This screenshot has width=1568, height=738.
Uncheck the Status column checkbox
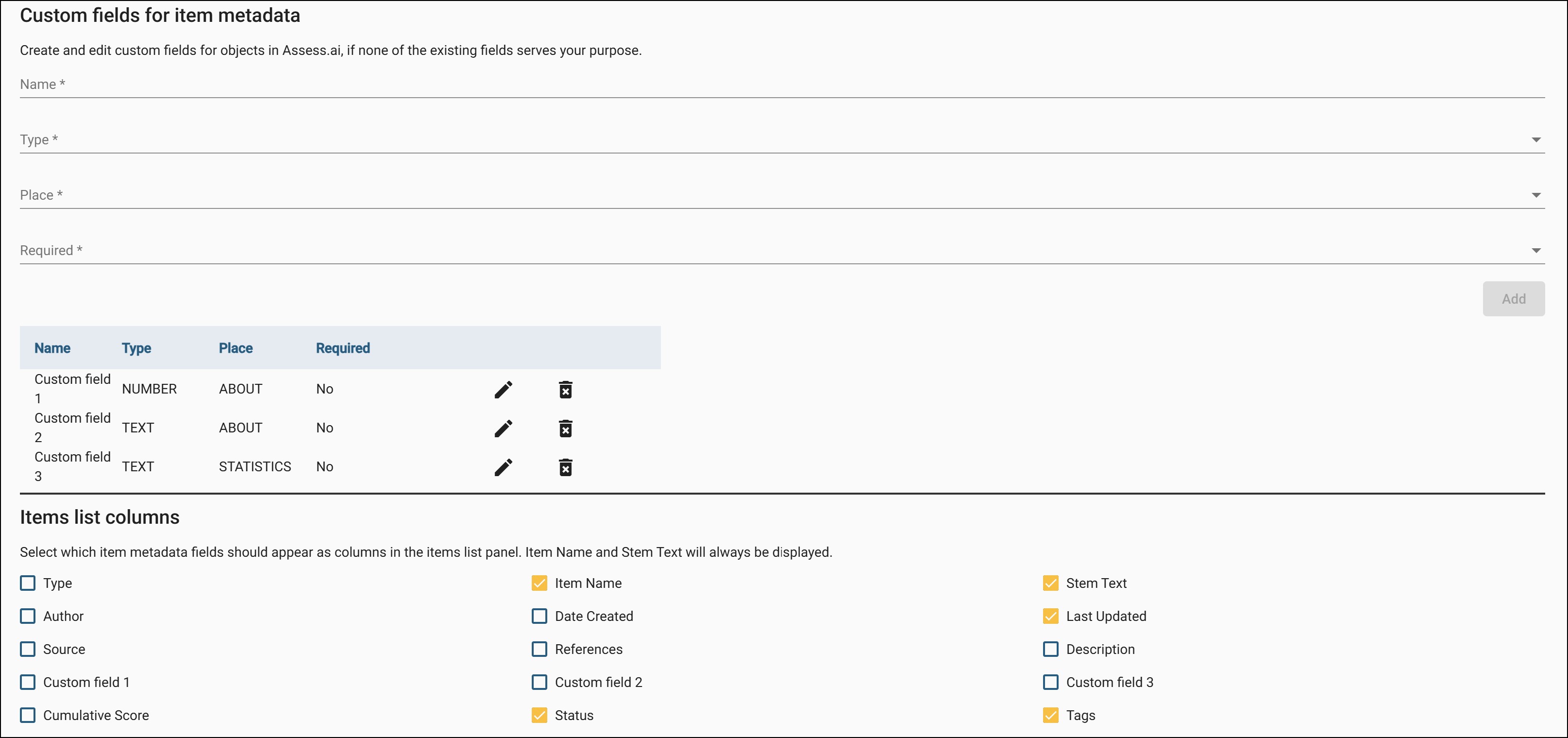[x=540, y=715]
